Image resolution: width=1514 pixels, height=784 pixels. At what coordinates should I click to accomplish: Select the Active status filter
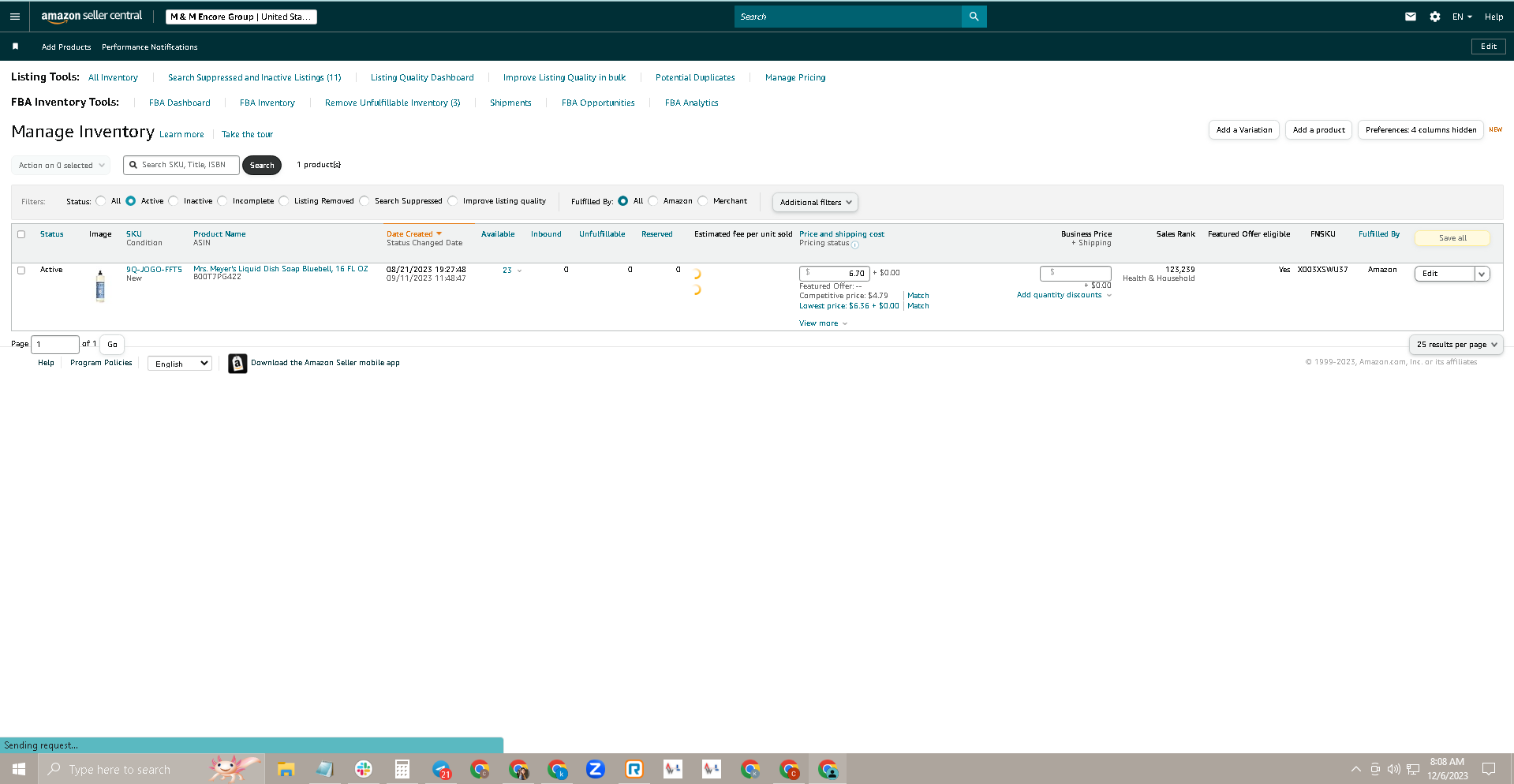click(x=131, y=201)
